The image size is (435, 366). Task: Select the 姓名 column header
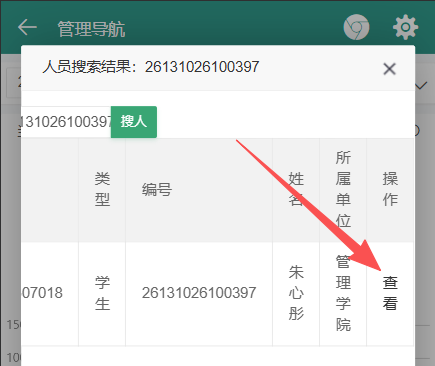296,189
